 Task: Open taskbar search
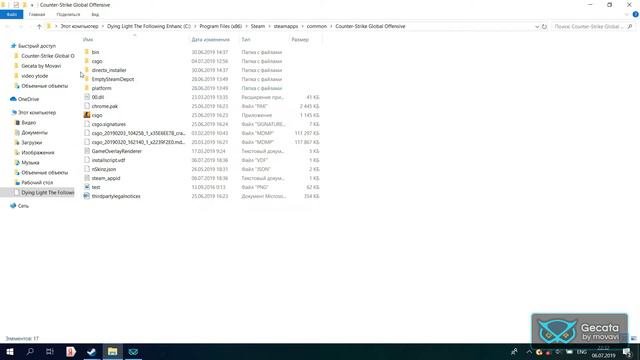tap(30, 351)
